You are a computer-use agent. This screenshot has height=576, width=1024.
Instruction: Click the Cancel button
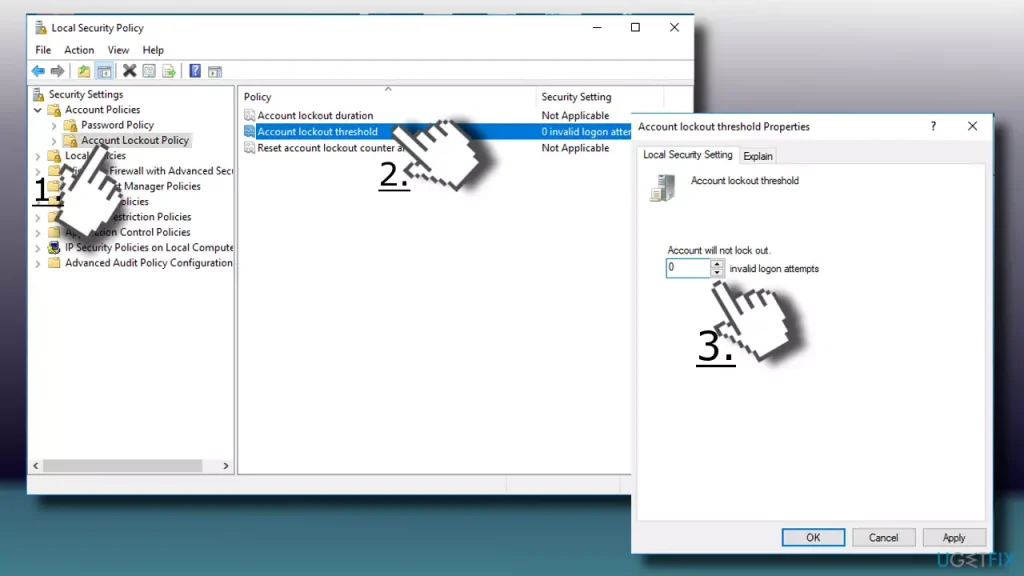coord(883,537)
